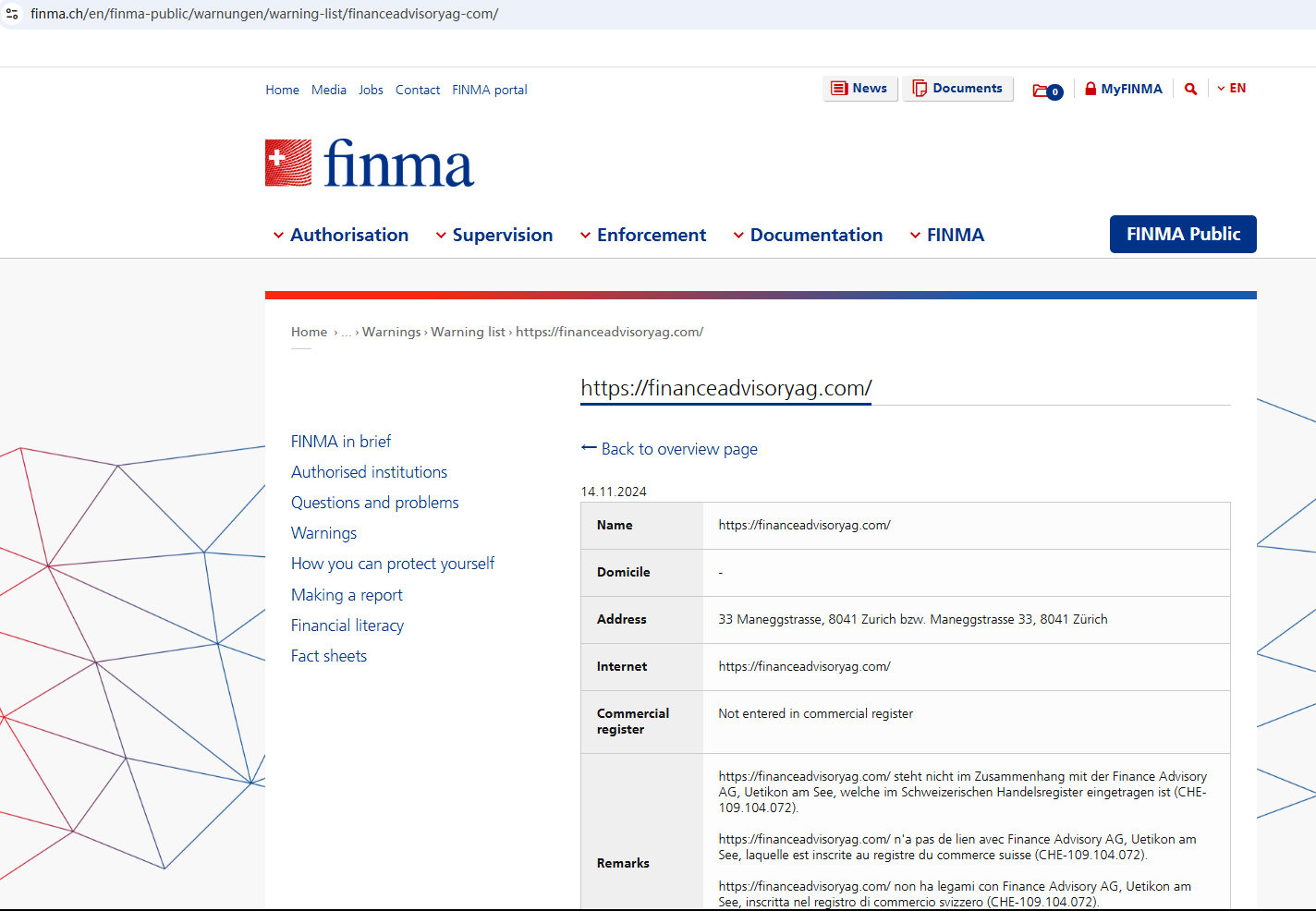This screenshot has height=911, width=1316.
Task: Open Financial literacy sidebar link
Action: 347,626
